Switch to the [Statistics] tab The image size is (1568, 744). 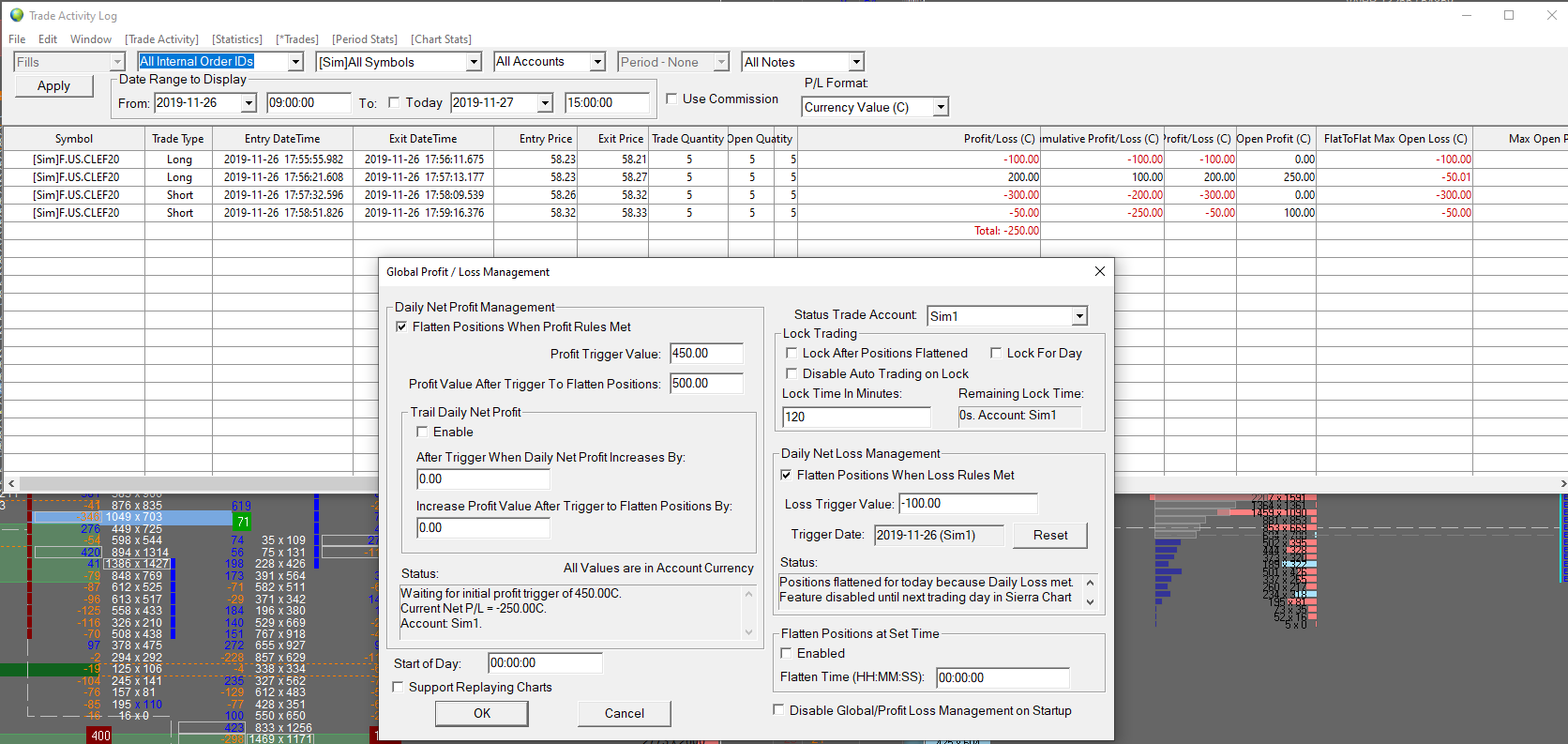tap(237, 39)
